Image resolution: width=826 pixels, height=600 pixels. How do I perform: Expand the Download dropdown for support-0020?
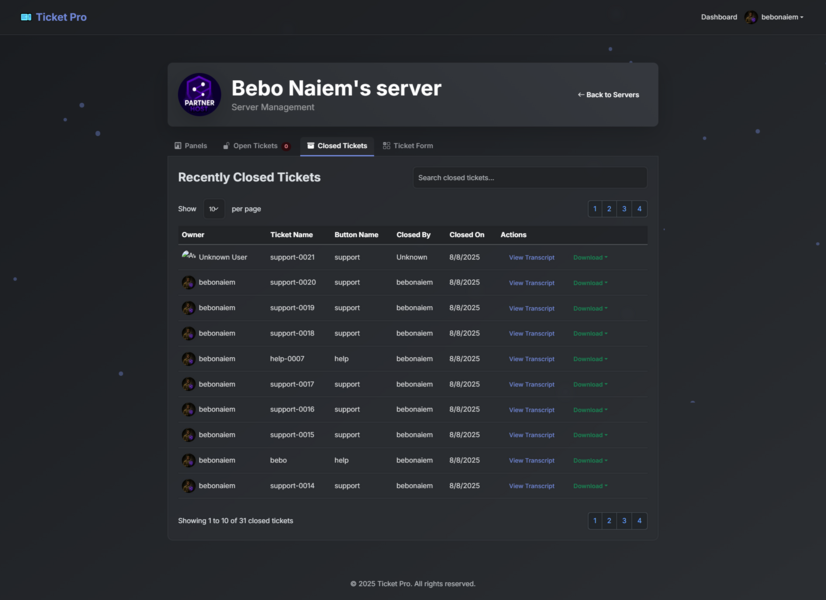click(x=590, y=283)
